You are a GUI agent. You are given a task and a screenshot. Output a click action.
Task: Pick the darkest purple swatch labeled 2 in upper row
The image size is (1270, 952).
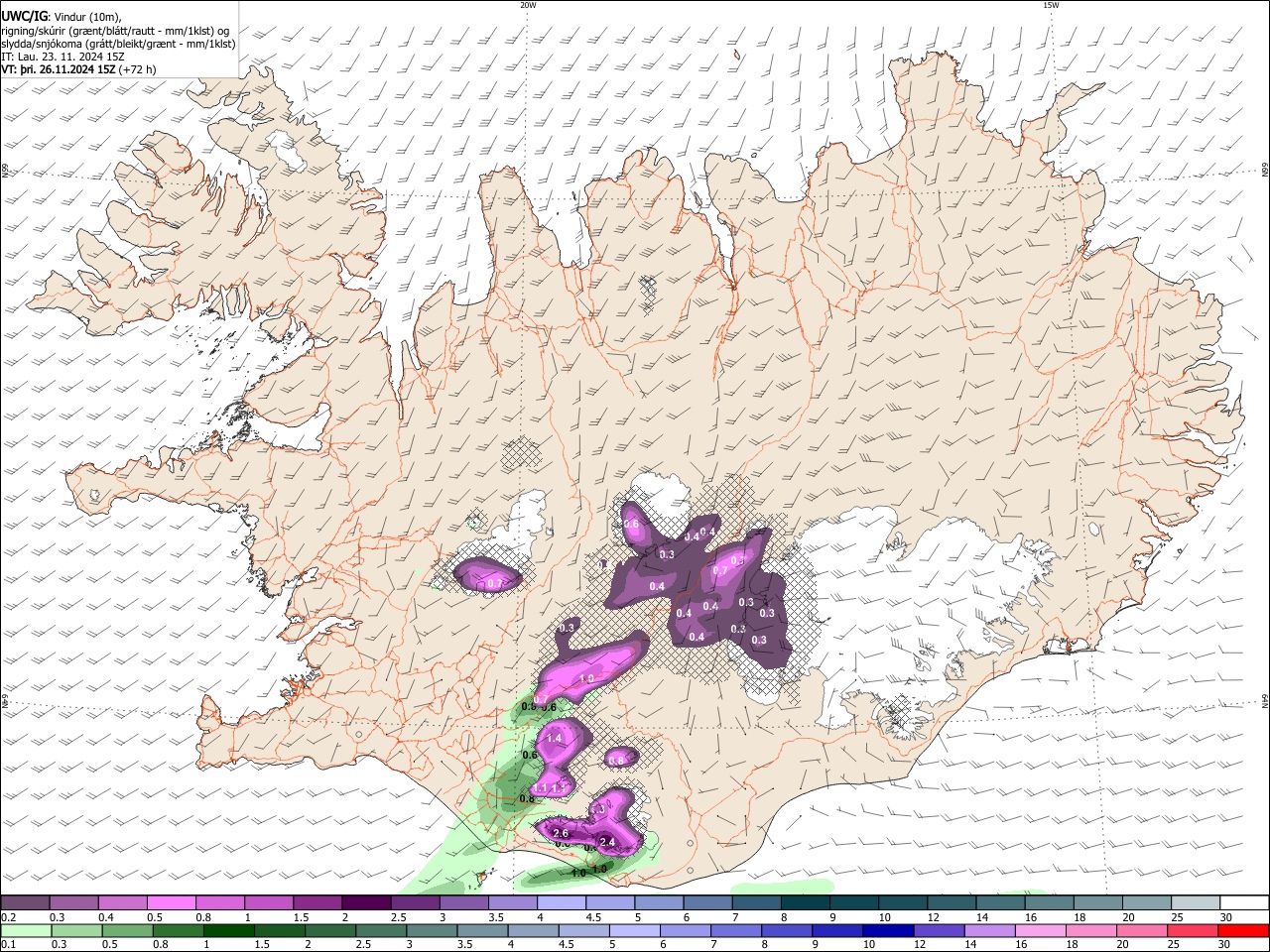366,902
